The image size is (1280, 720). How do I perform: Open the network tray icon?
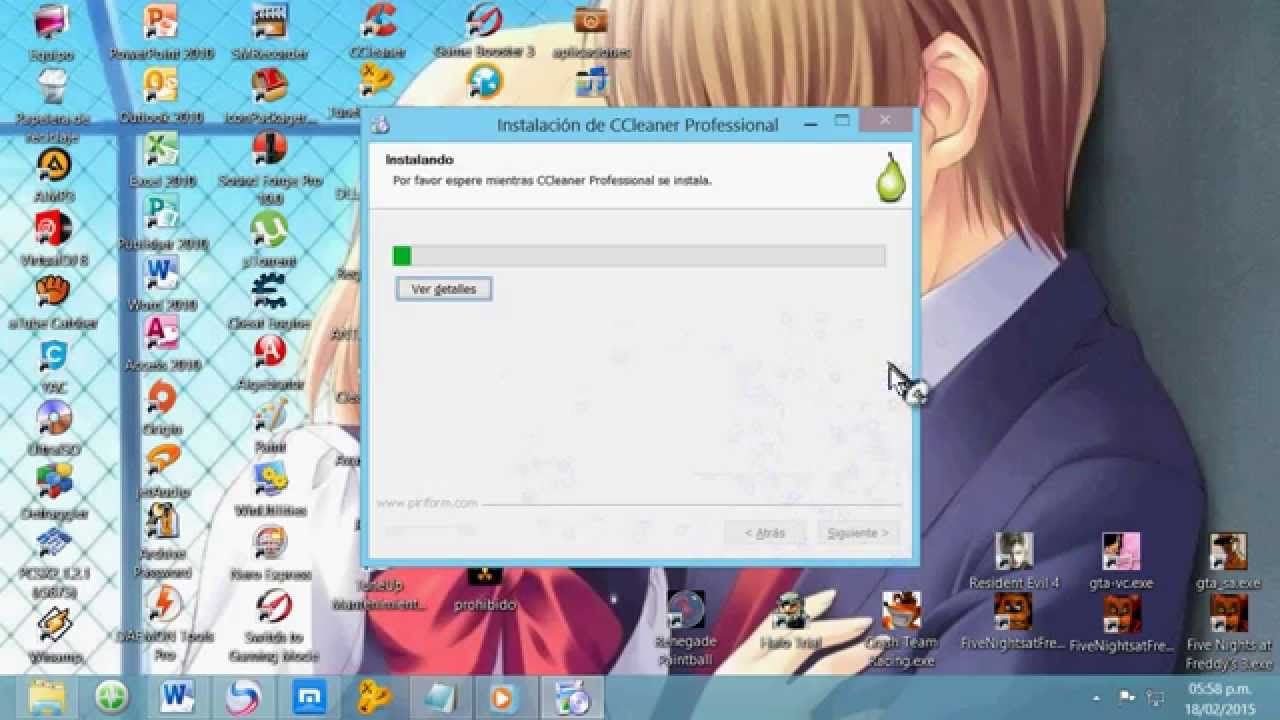(x=1157, y=696)
